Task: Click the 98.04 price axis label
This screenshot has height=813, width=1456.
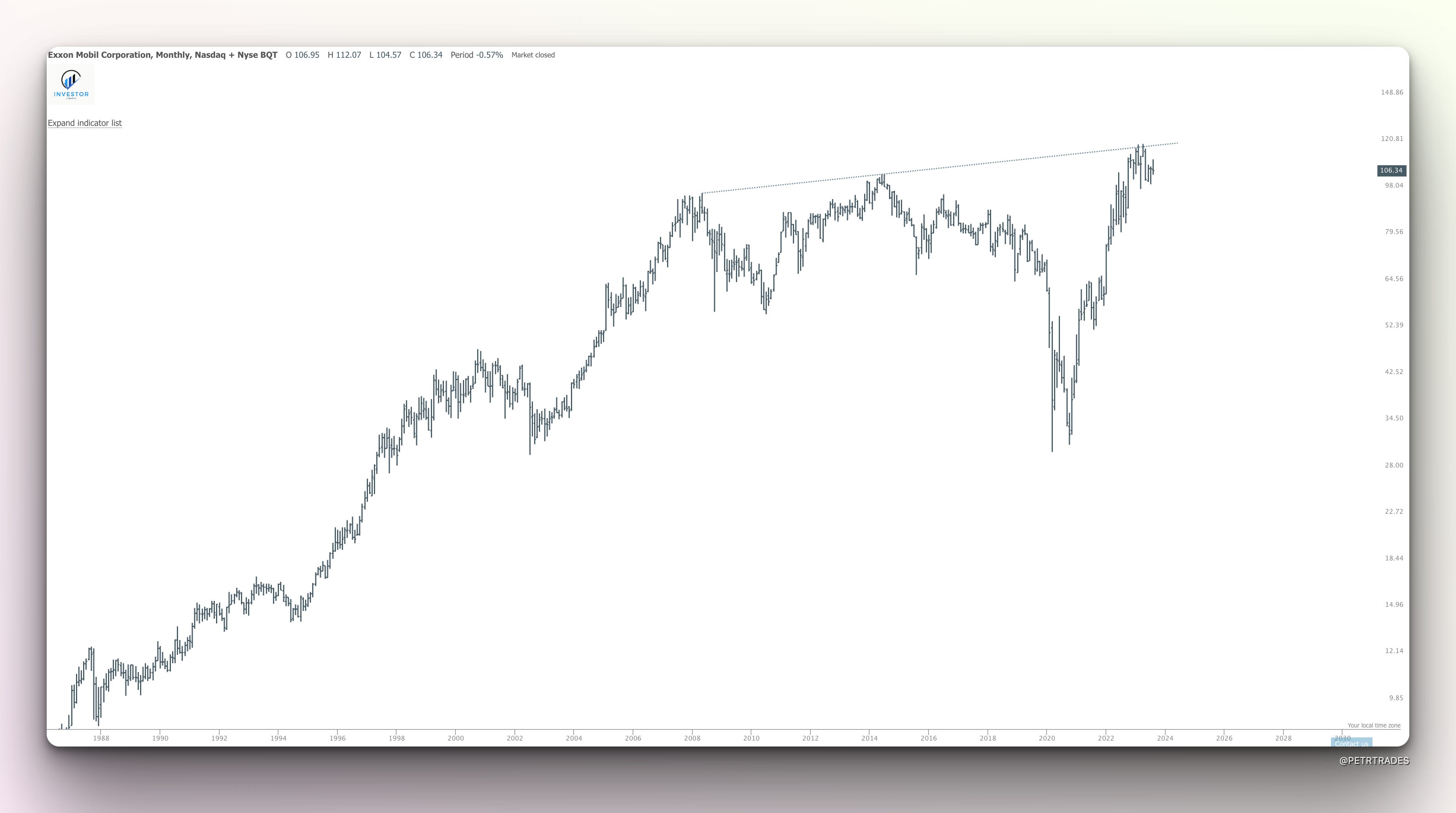Action: pos(1394,185)
